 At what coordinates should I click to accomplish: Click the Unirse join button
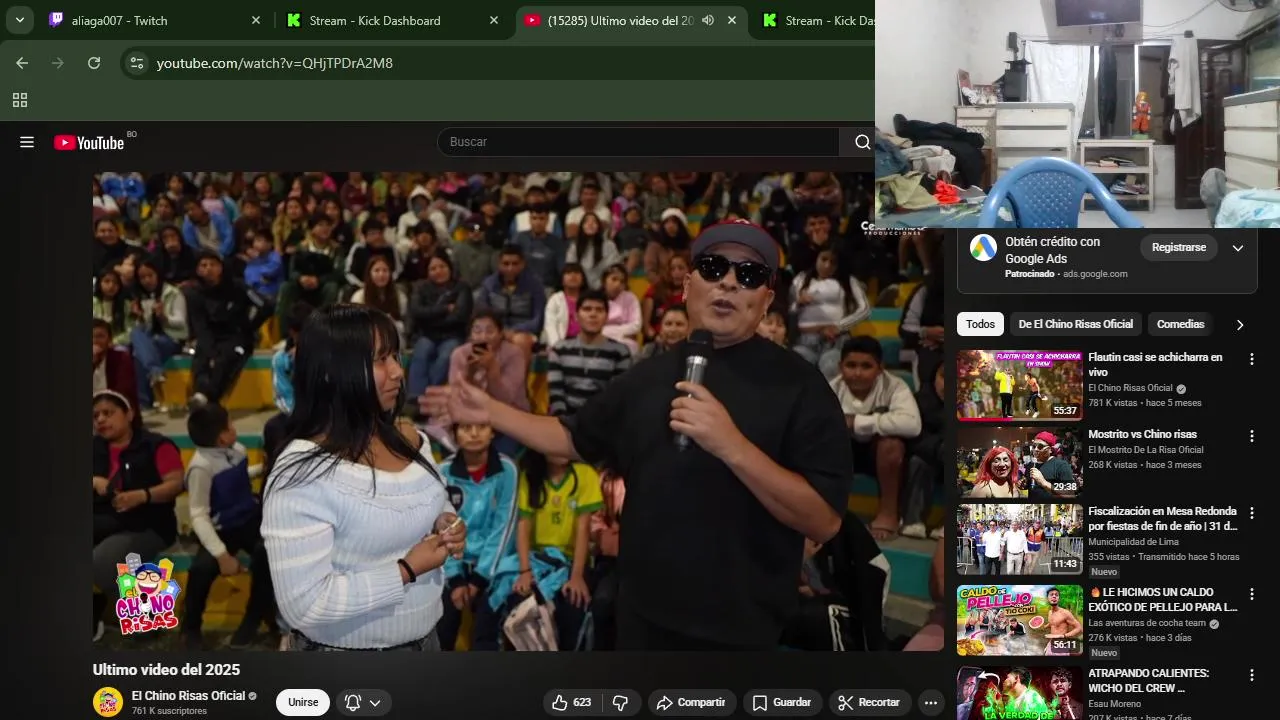[x=303, y=702]
